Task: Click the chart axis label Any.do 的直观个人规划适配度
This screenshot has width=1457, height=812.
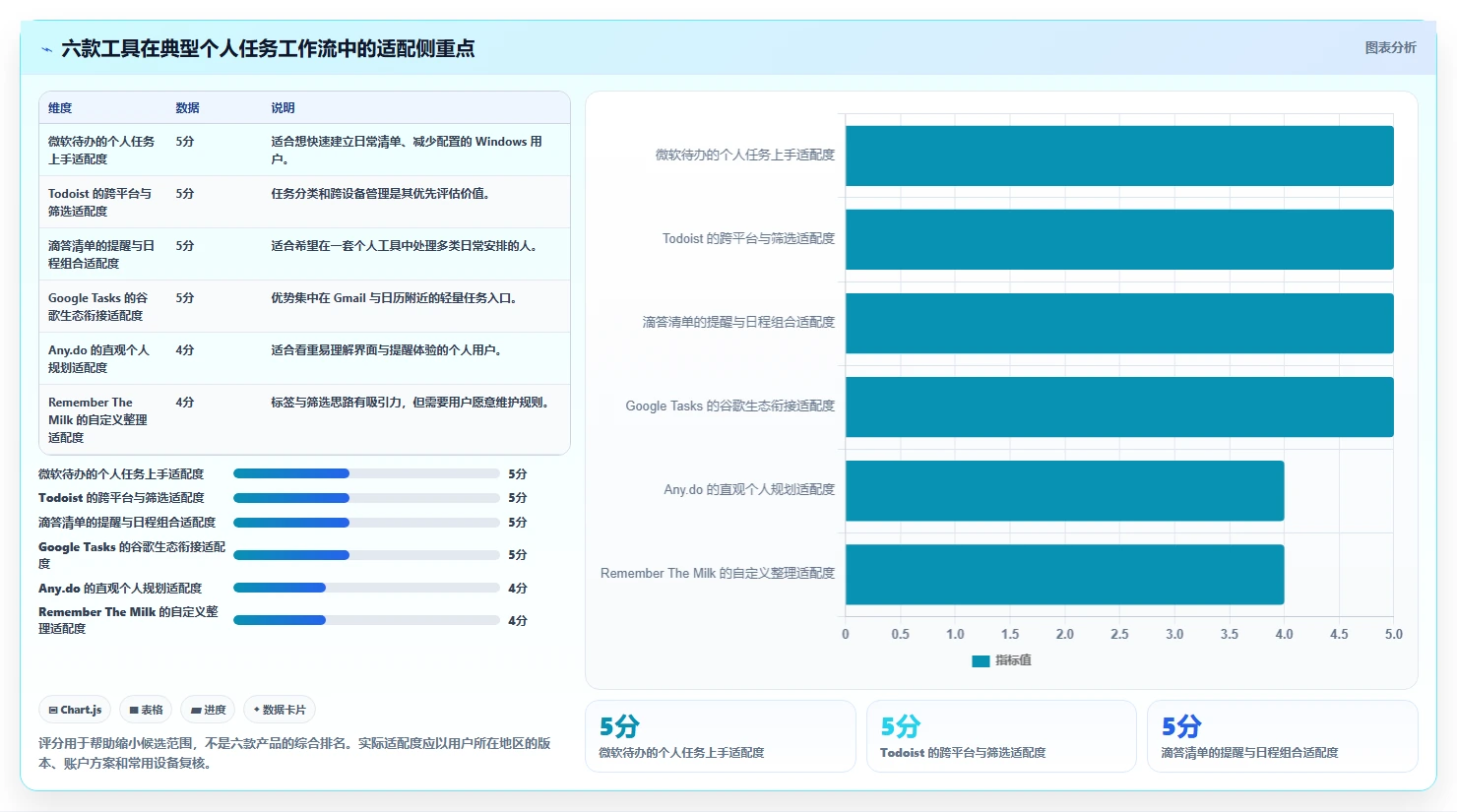Action: [x=749, y=489]
